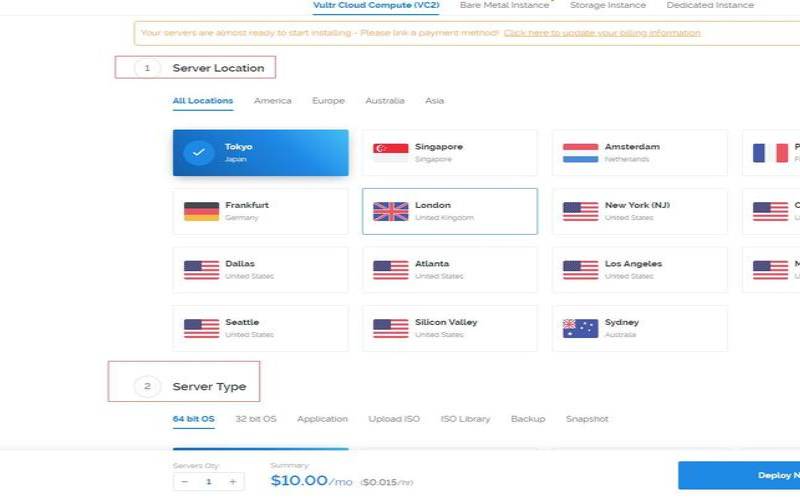Open the Backup server type tab
This screenshot has height=500, width=800.
coord(528,419)
